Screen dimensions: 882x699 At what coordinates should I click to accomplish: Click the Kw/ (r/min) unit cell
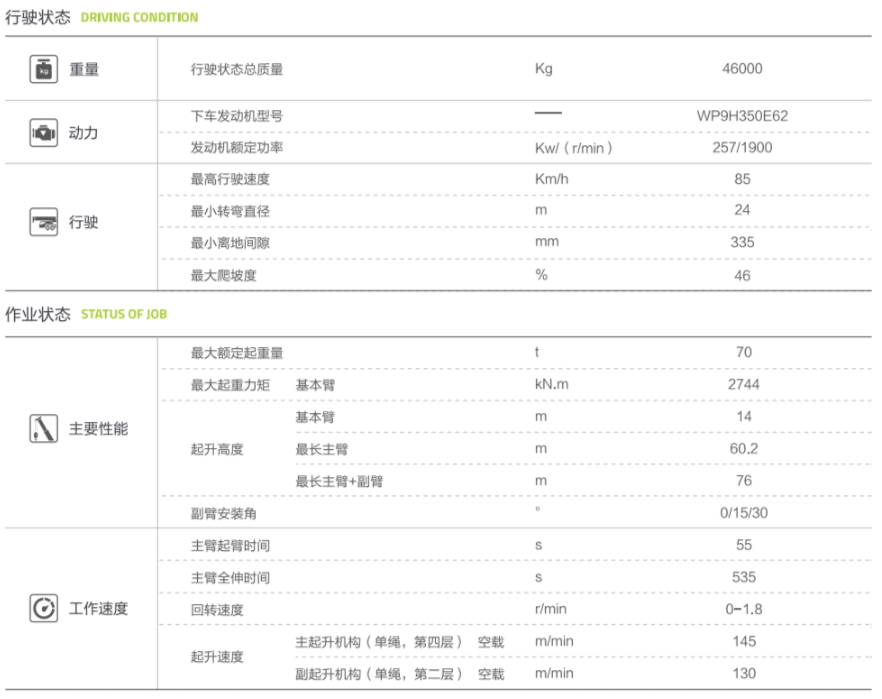pyautogui.click(x=574, y=148)
